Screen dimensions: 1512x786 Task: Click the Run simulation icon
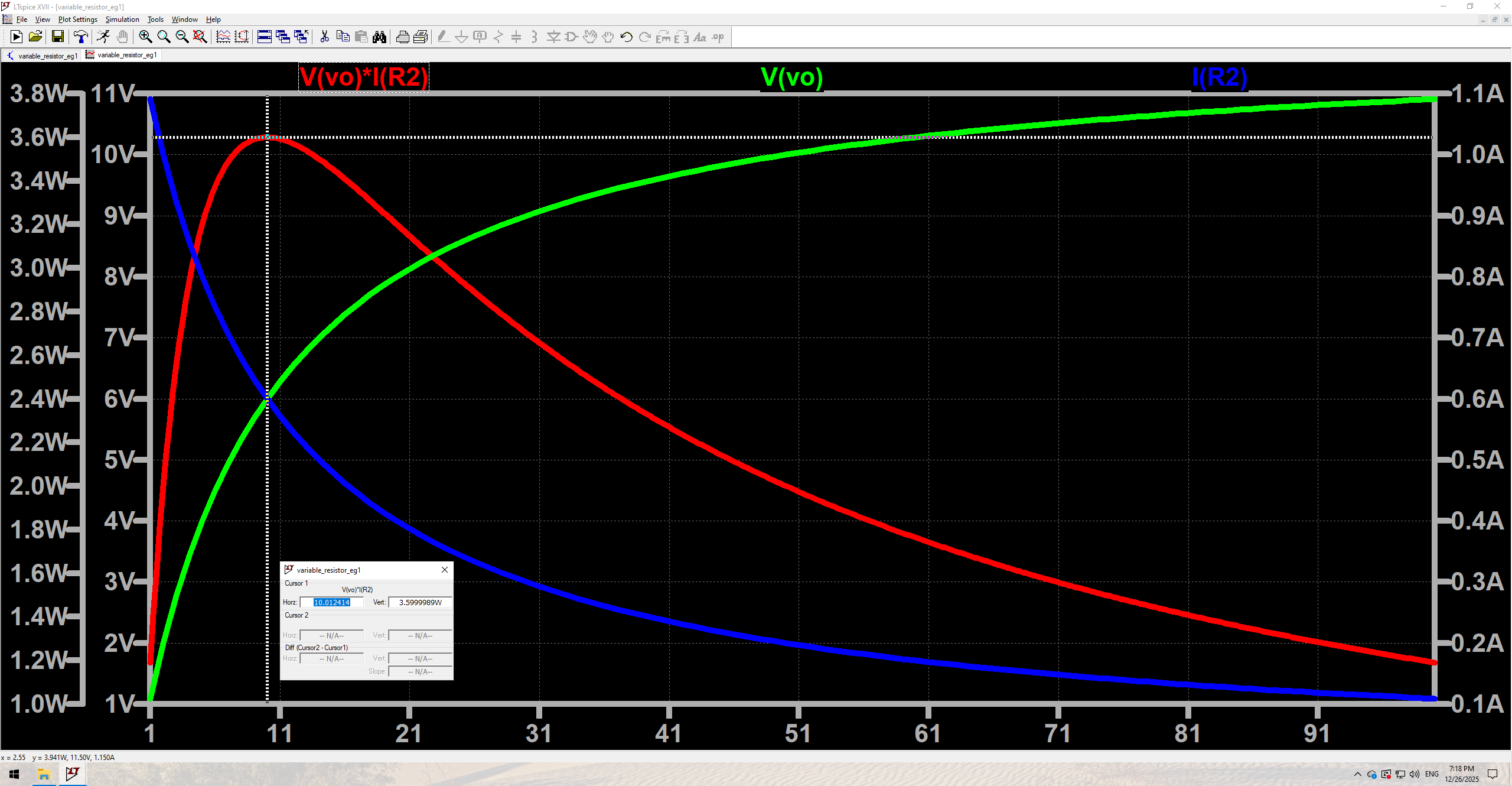17,37
